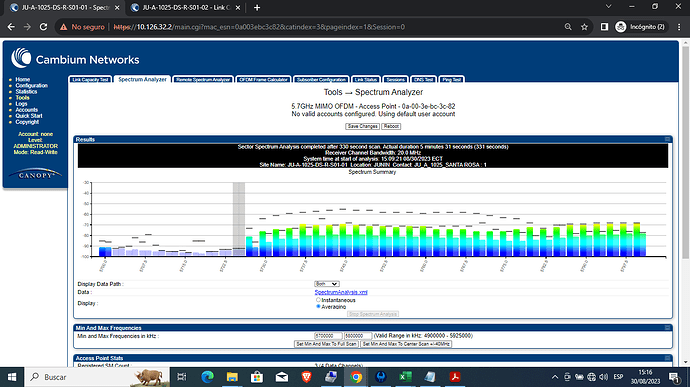Open the SpectrumAnalysis.xml data link
This screenshot has width=690, height=387.
pyautogui.click(x=341, y=292)
